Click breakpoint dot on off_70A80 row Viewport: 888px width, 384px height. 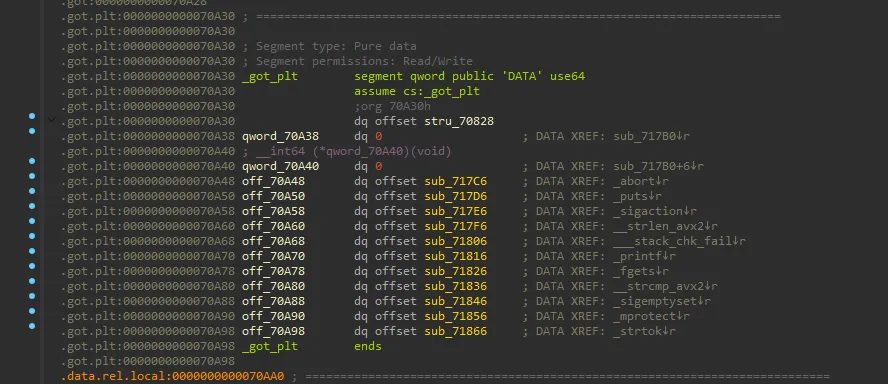pos(32,281)
